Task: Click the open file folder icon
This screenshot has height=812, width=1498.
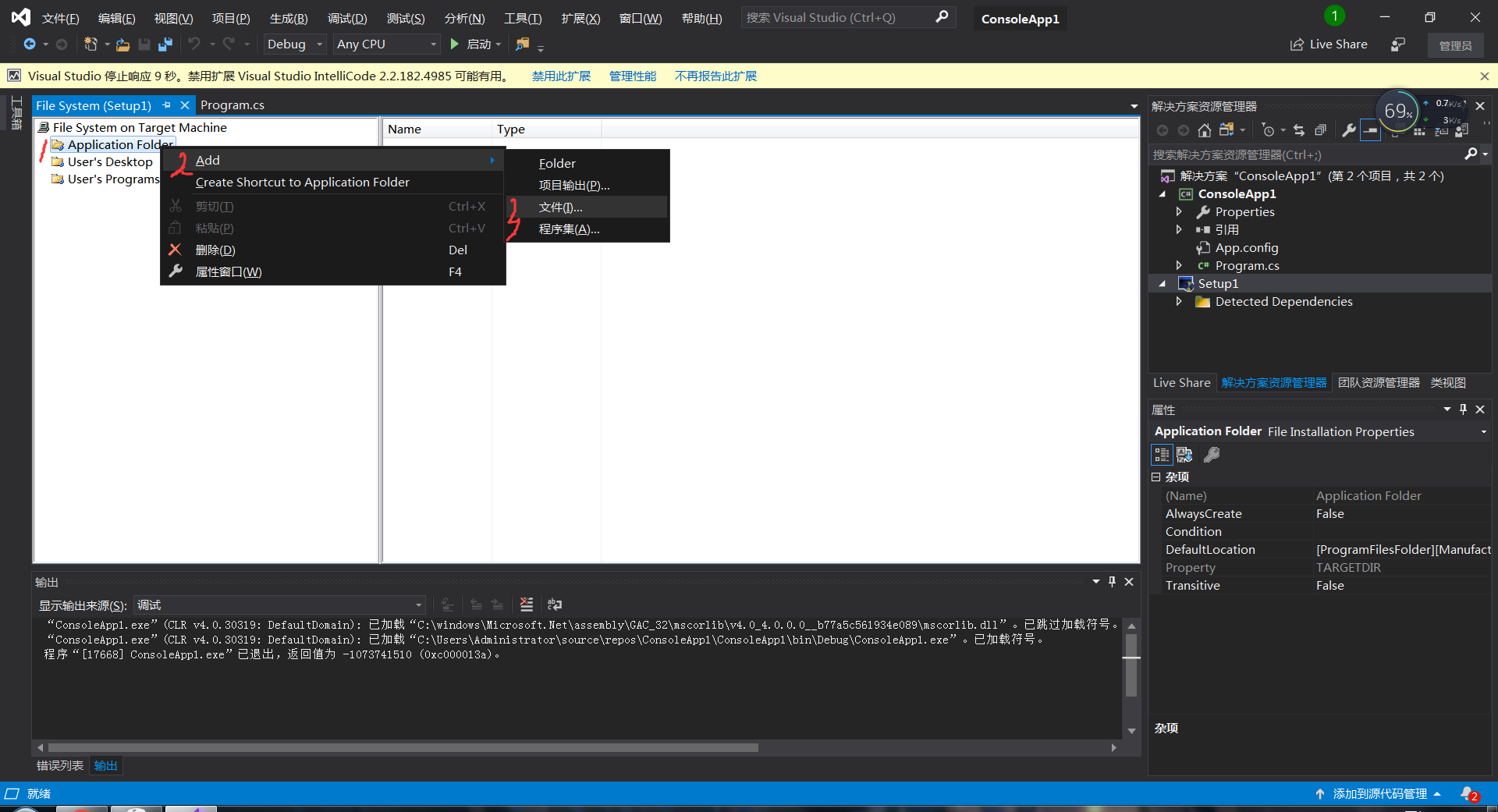Action: (122, 44)
